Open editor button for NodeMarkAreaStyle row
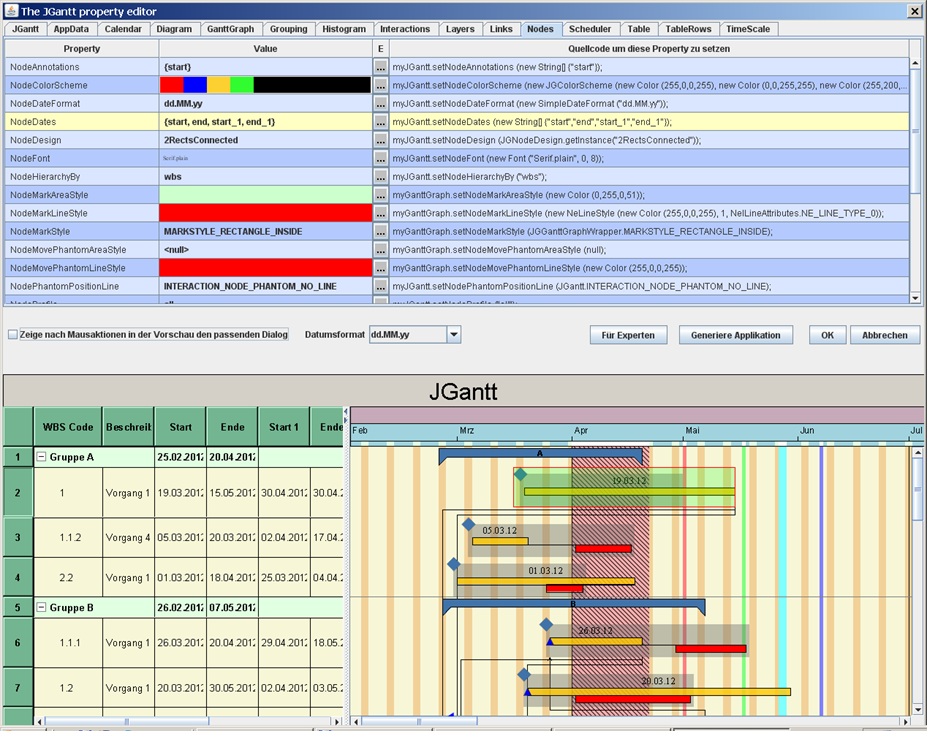Screen dimensions: 927x731 click(x=381, y=195)
